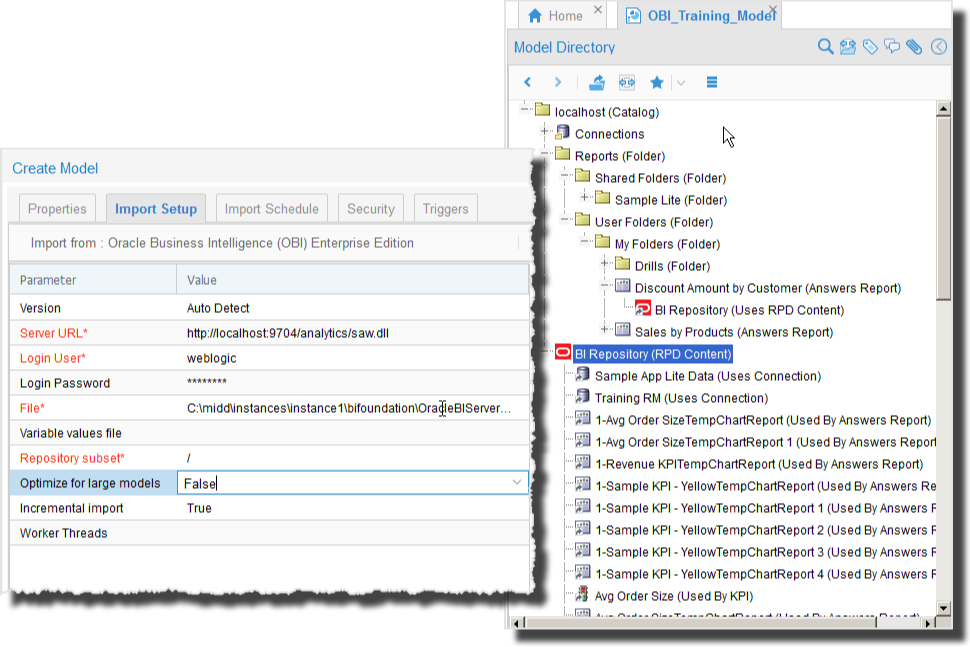
Task: Click the vertical scrollbar up arrow in tree
Action: tap(943, 109)
